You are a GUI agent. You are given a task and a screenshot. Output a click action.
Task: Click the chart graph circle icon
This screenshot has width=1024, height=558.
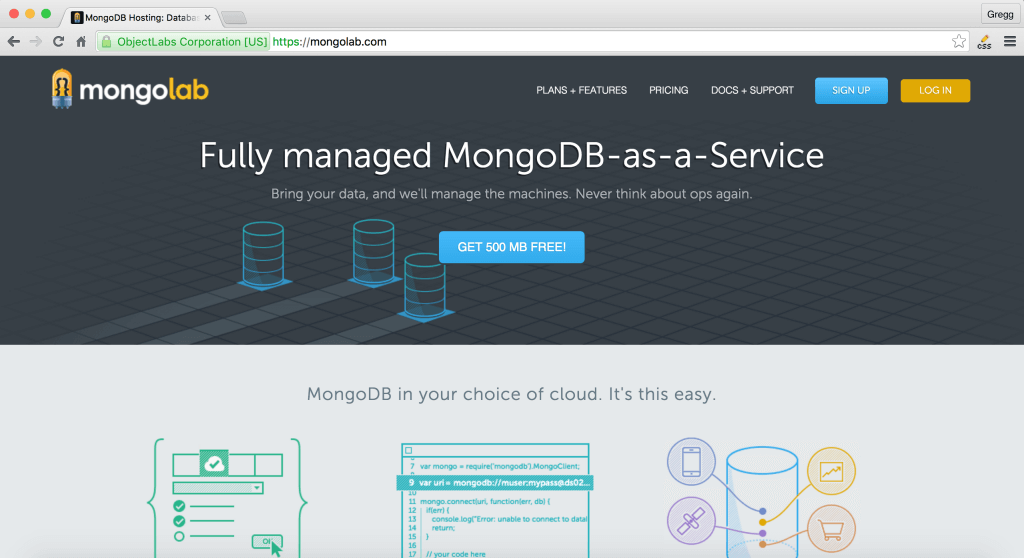click(x=831, y=471)
